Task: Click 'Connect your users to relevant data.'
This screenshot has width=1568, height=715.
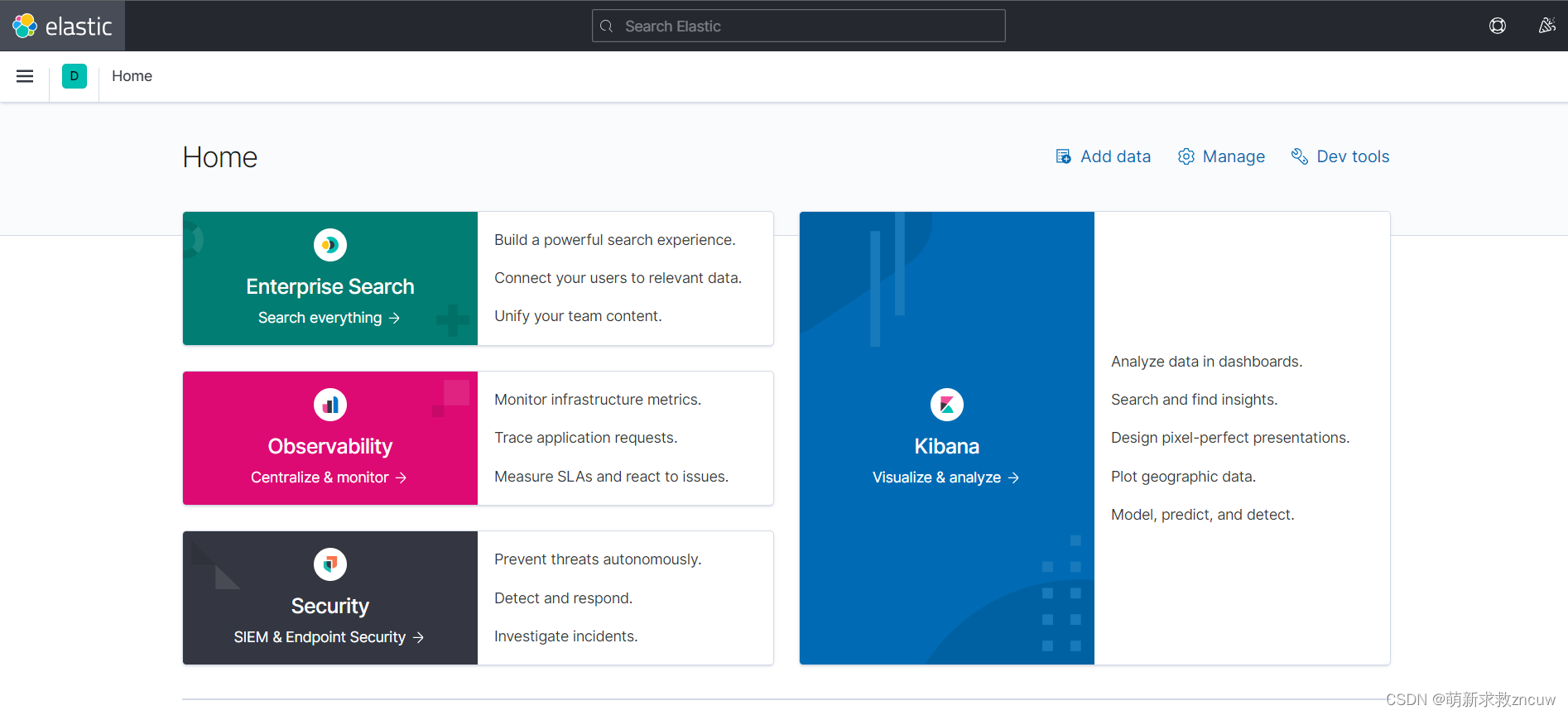Action: tap(618, 278)
